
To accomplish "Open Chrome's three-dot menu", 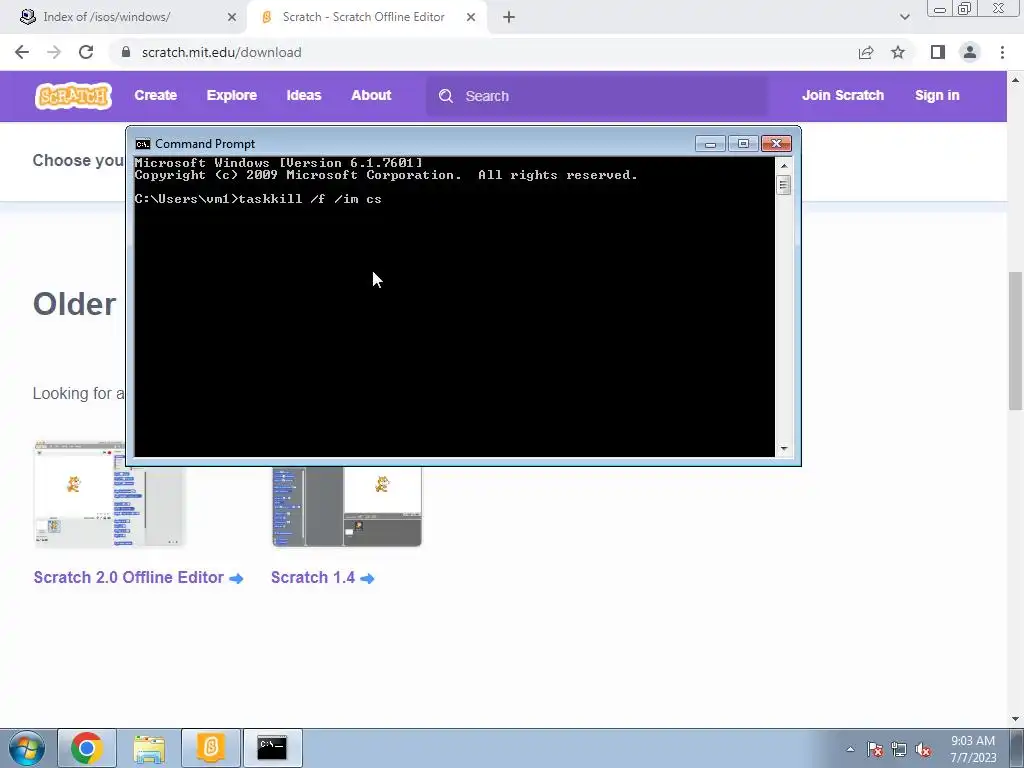I will (x=1002, y=52).
